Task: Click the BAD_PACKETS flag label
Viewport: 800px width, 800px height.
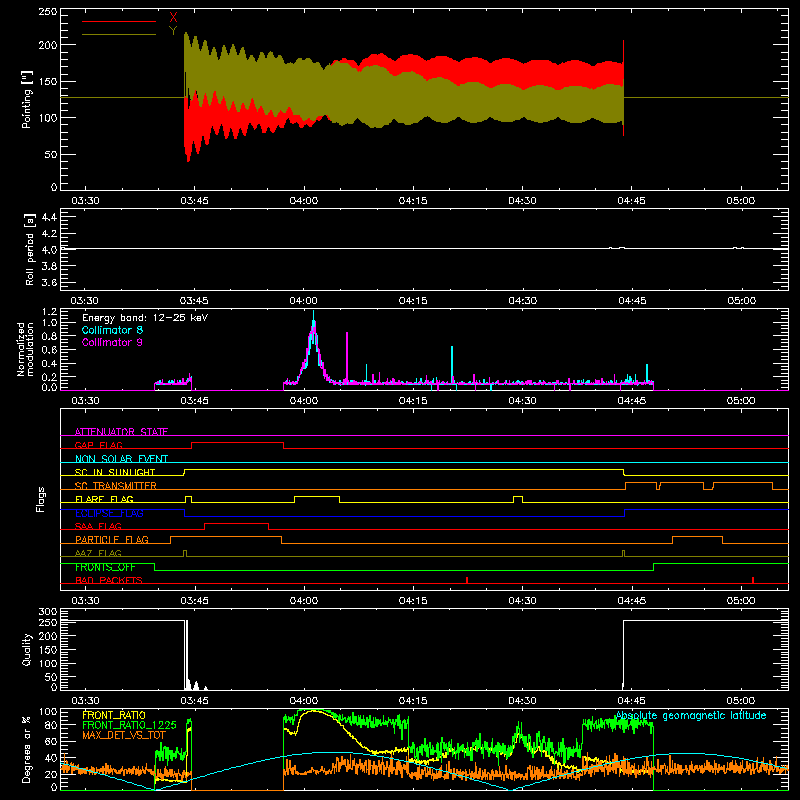Action: [x=109, y=580]
